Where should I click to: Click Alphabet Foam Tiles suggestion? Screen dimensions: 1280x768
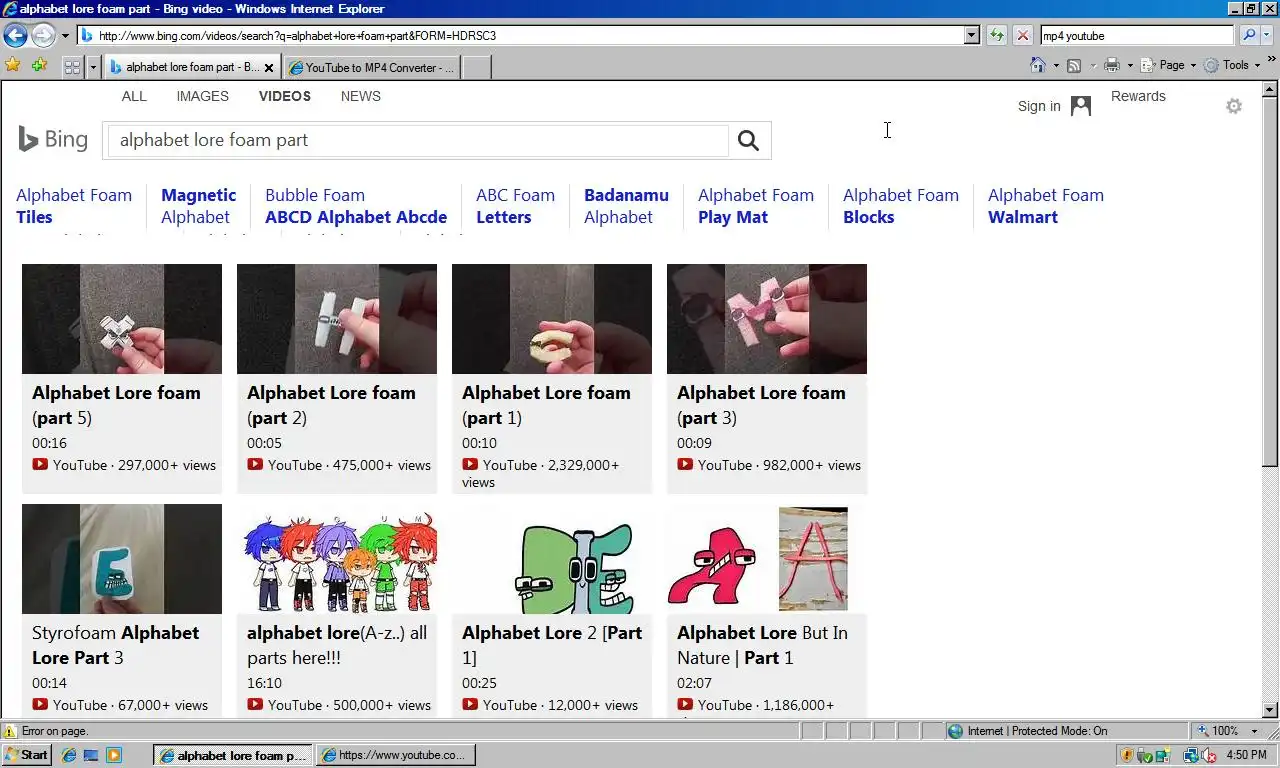pos(74,206)
